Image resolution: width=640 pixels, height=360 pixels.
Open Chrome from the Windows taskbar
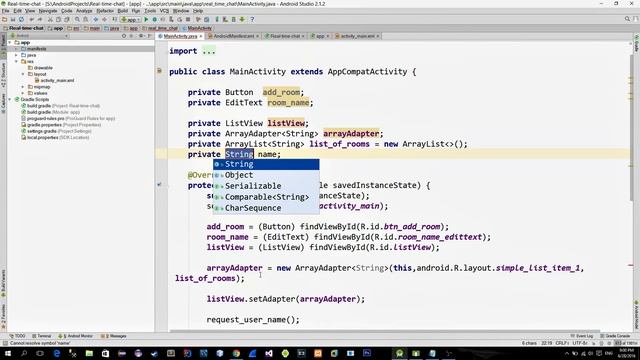[x=236, y=353]
